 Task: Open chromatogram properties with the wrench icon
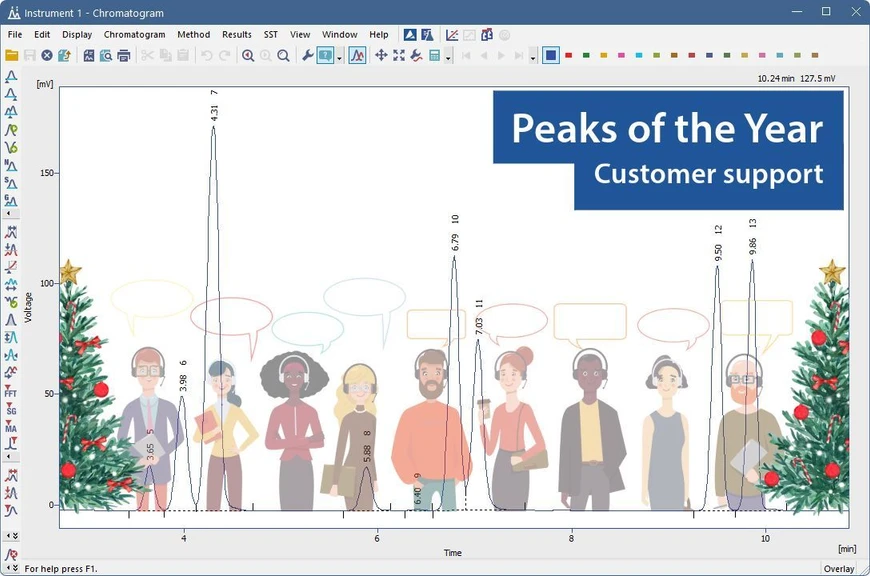[306, 55]
